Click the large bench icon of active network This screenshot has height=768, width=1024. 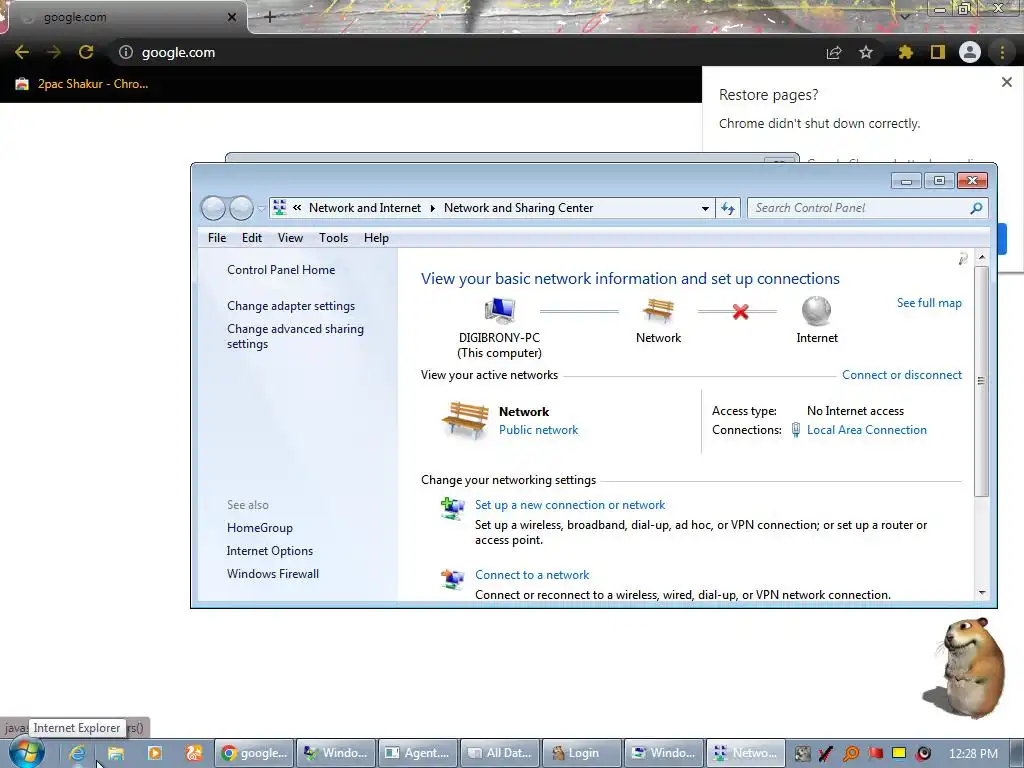465,420
